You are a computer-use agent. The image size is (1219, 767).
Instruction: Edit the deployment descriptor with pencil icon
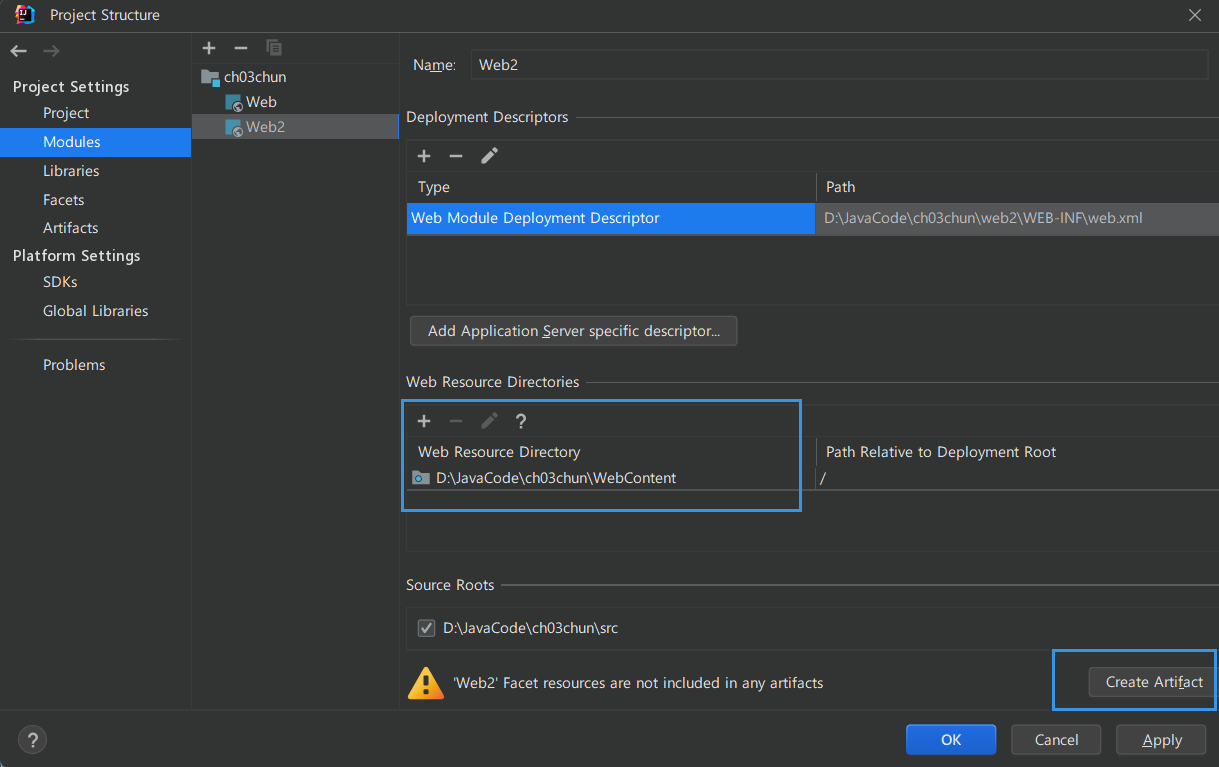[489, 156]
